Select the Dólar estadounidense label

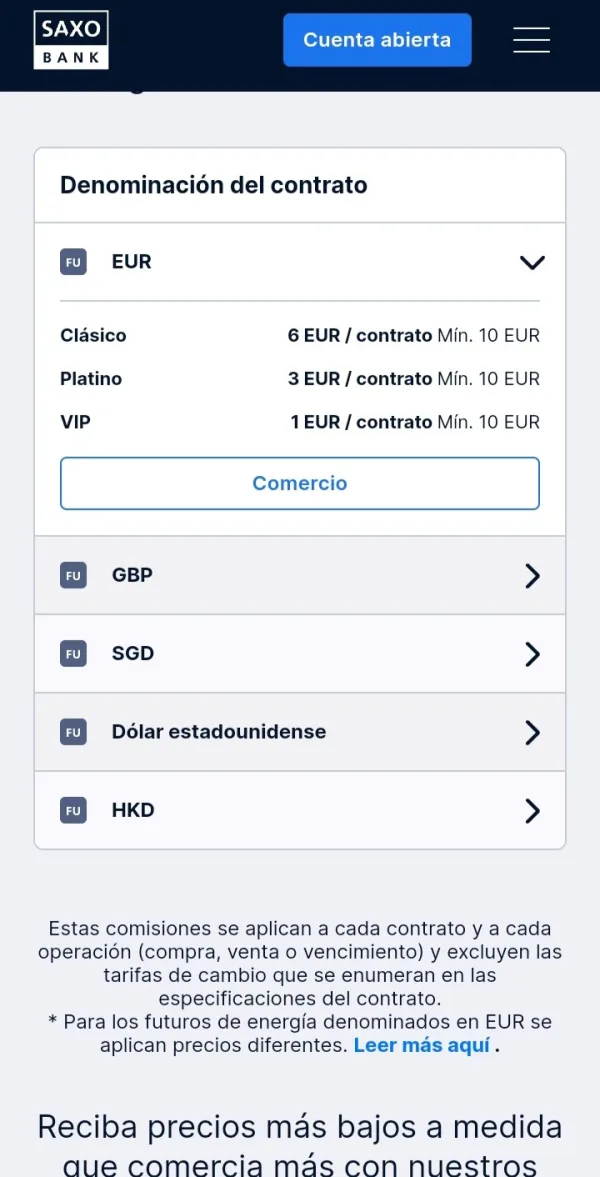[219, 732]
